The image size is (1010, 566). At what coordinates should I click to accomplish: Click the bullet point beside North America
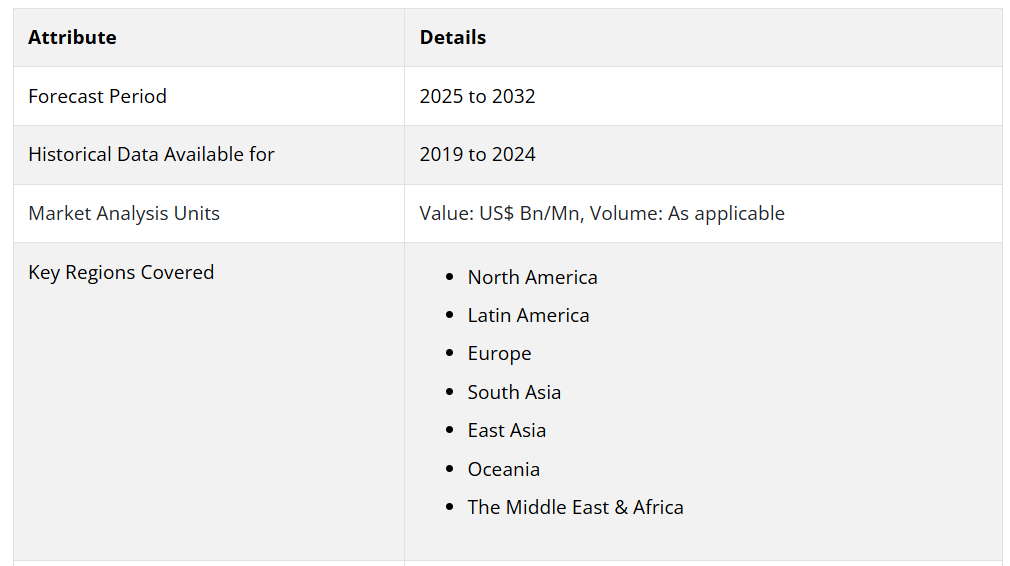(x=450, y=278)
